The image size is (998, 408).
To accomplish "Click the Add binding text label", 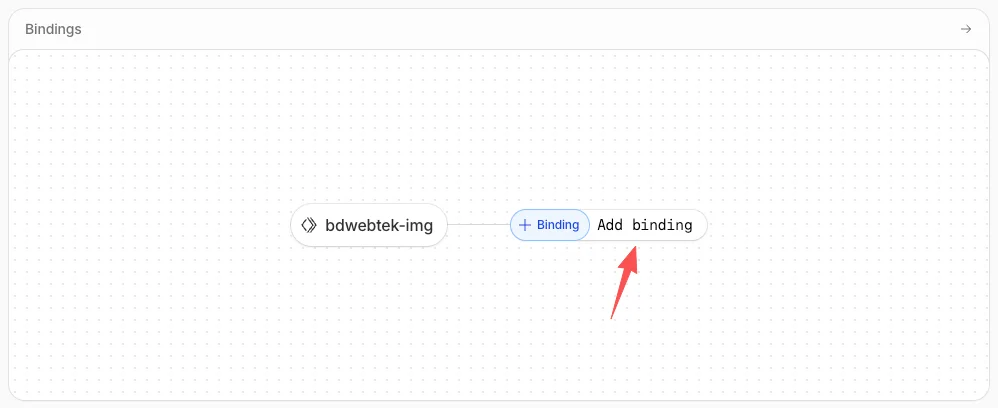I will (645, 225).
